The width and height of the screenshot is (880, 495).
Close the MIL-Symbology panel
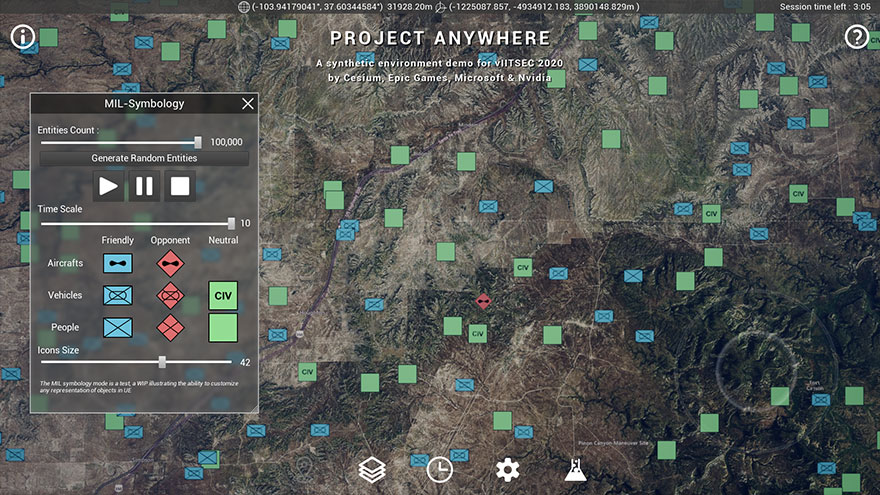(x=248, y=103)
